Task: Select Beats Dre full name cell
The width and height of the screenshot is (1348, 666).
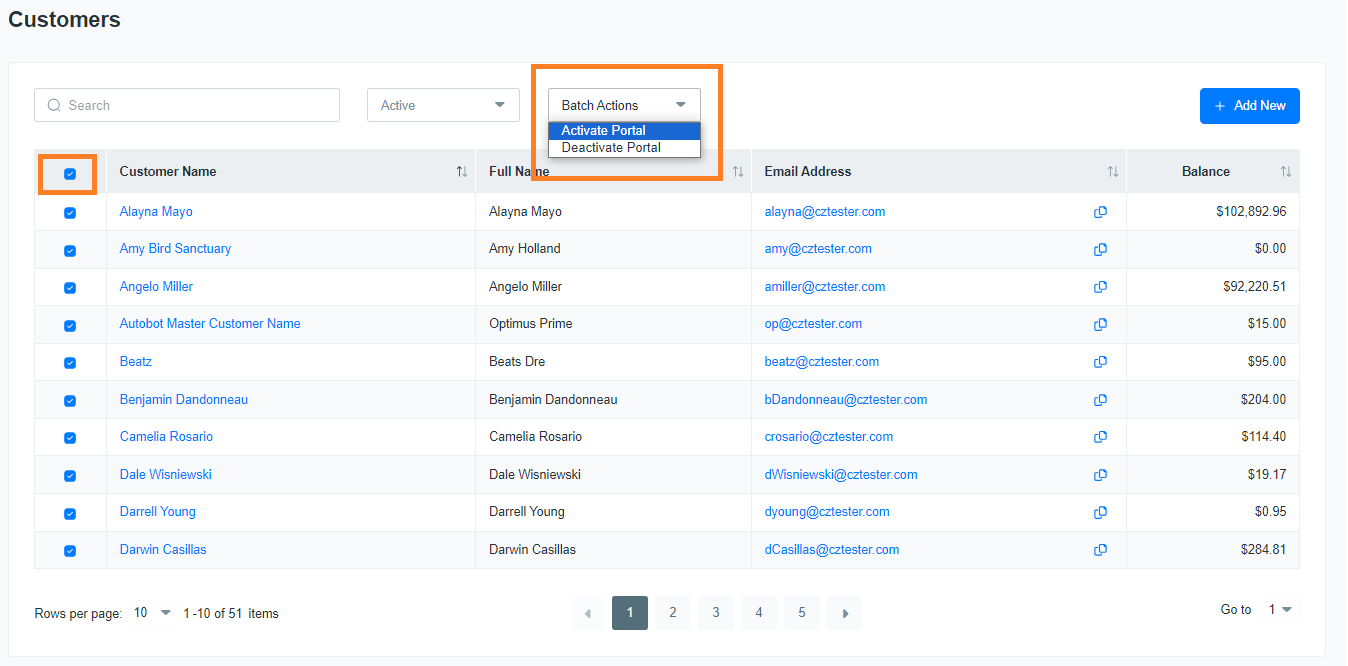Action: pos(517,362)
